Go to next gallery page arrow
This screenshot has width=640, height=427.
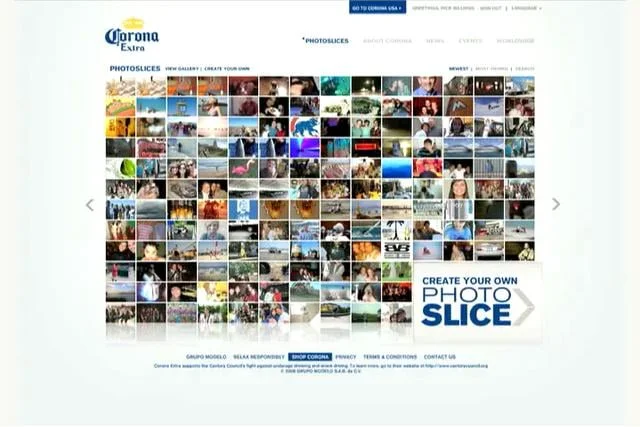pyautogui.click(x=556, y=204)
